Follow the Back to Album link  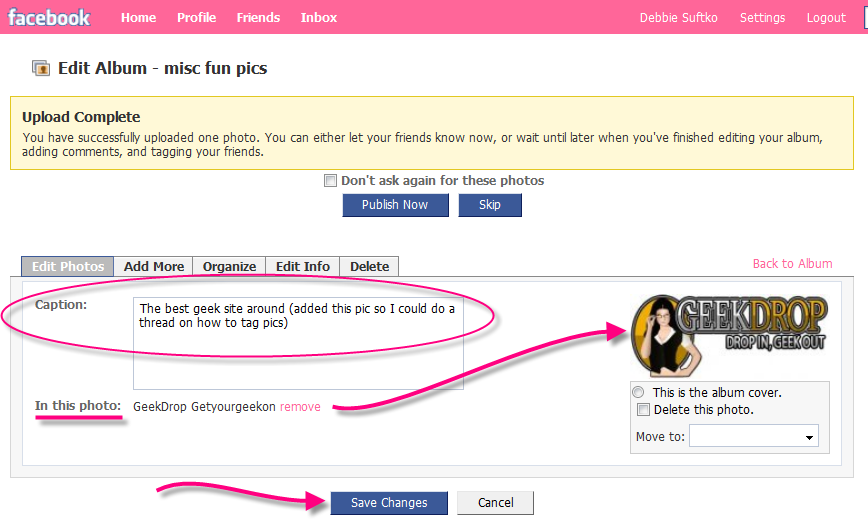[x=792, y=264]
